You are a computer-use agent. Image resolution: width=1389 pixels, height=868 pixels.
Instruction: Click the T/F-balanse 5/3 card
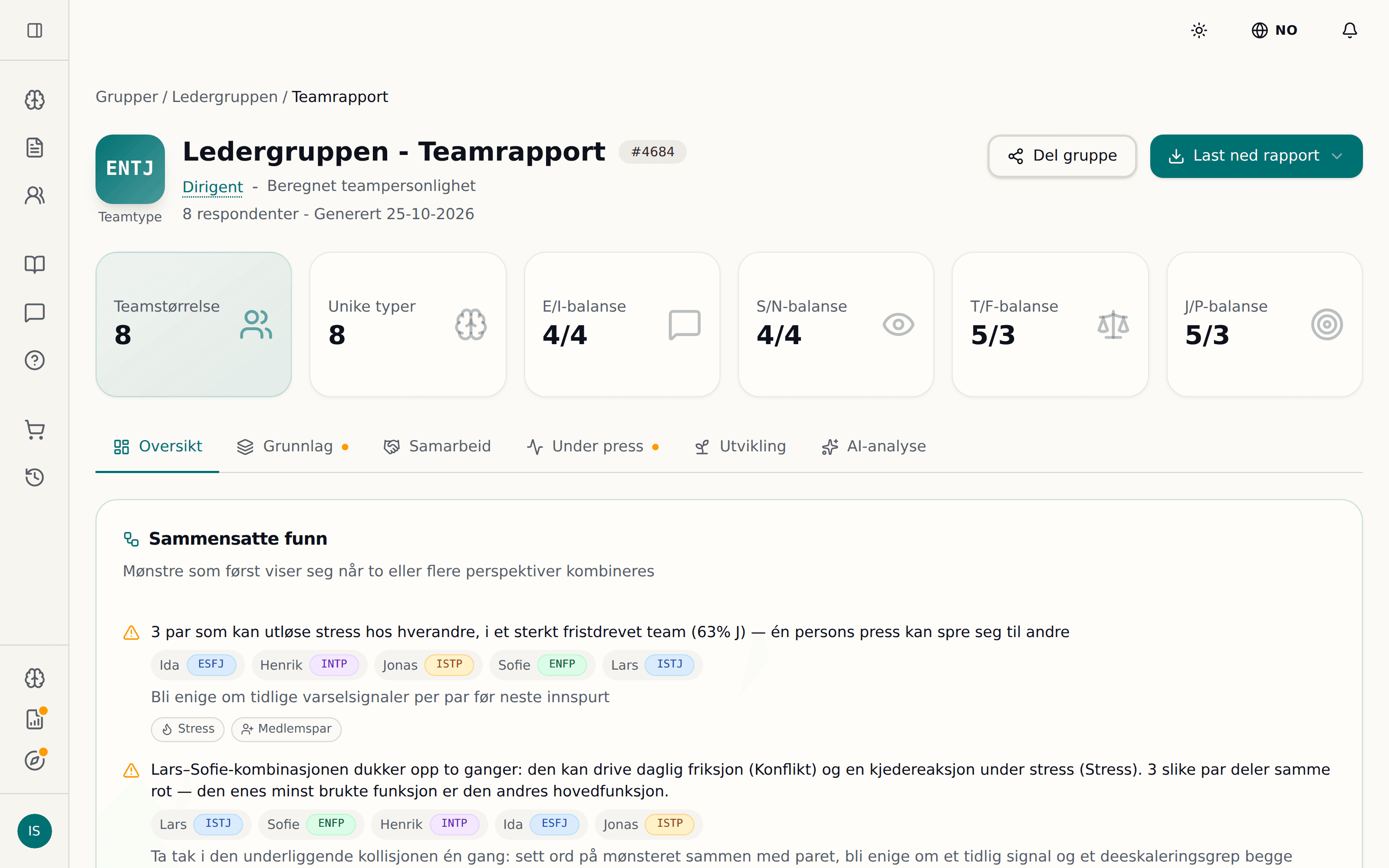[1050, 324]
